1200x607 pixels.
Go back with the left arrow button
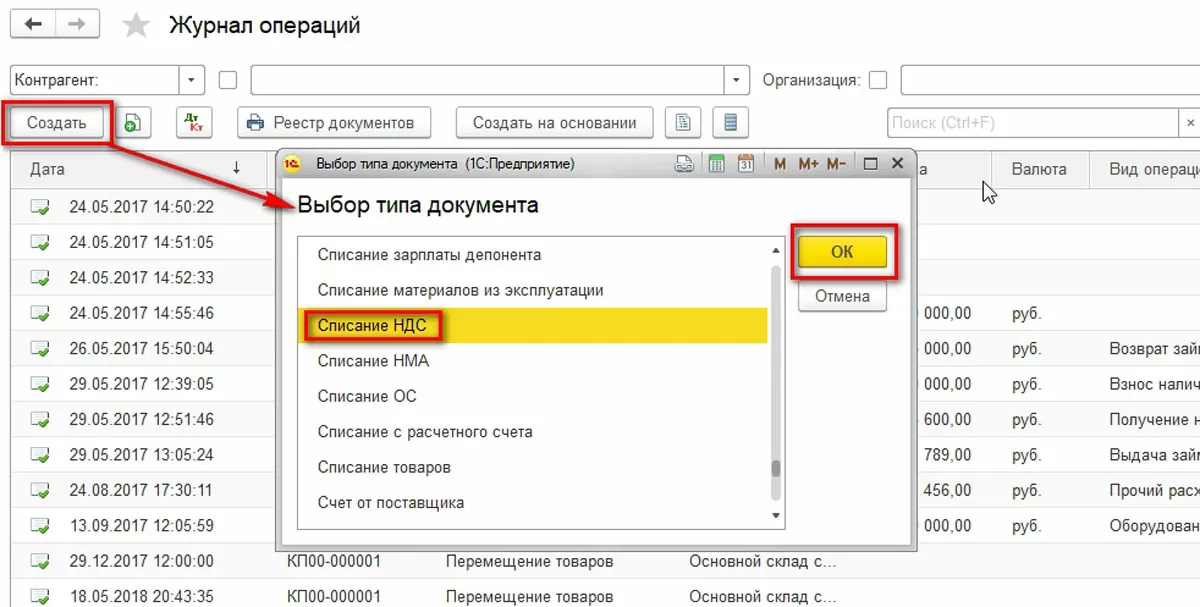click(x=34, y=25)
